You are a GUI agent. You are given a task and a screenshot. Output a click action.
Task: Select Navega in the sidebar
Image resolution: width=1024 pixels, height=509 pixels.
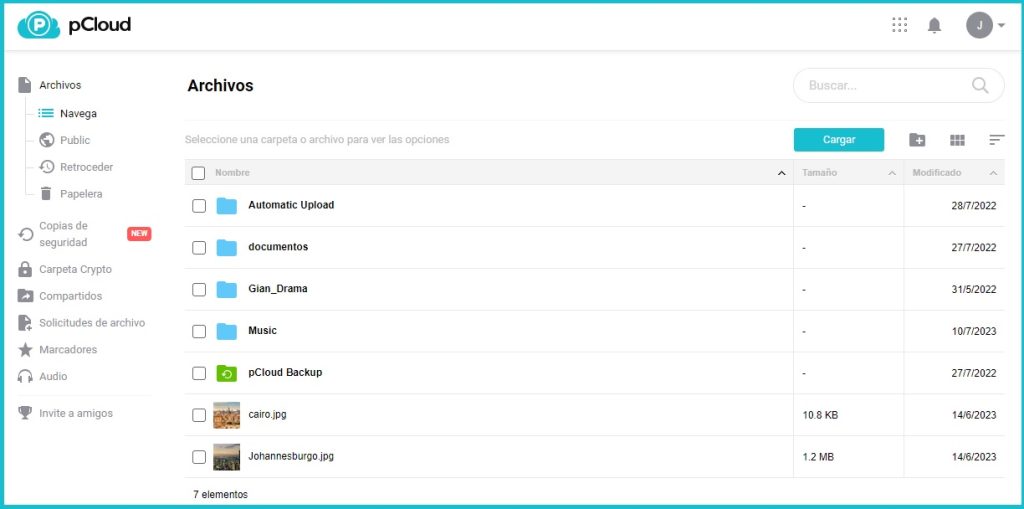78,114
